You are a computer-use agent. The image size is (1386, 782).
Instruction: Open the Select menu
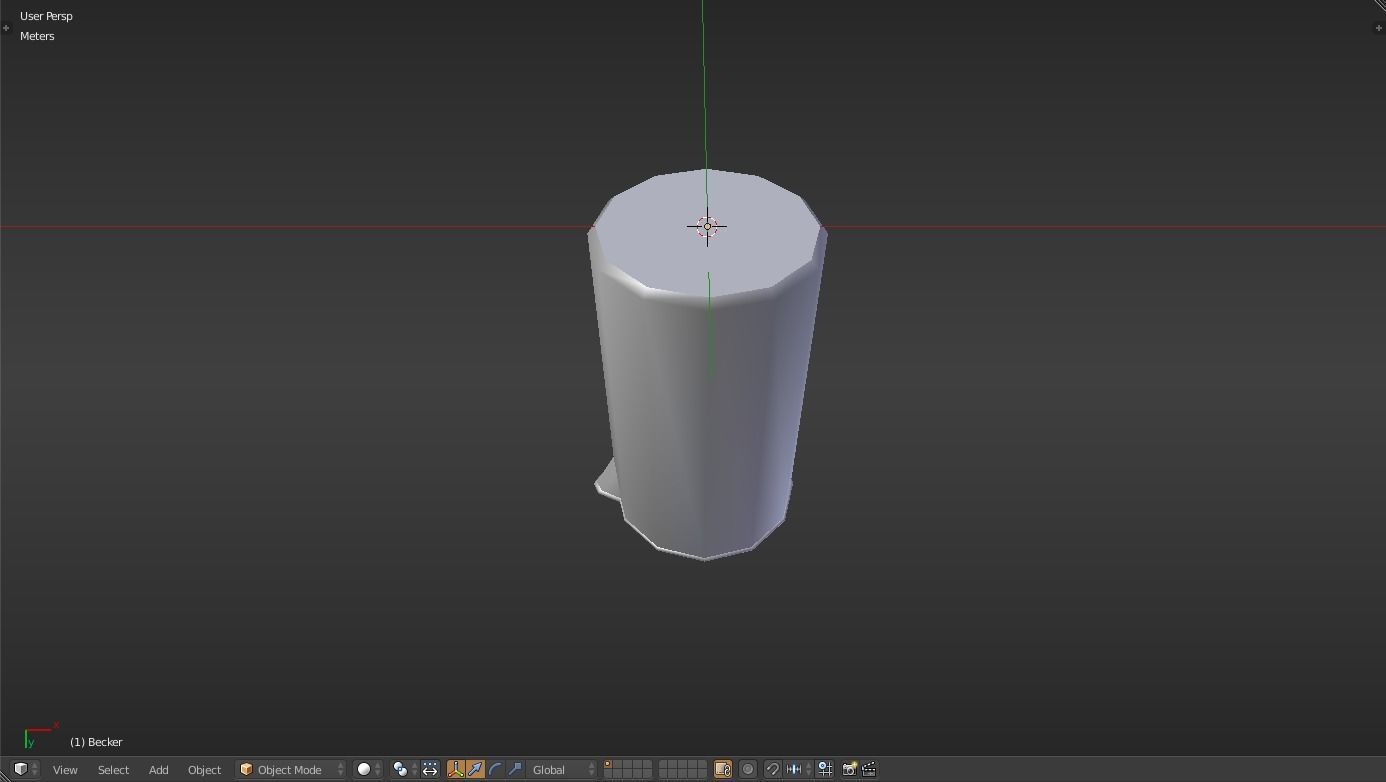point(113,769)
